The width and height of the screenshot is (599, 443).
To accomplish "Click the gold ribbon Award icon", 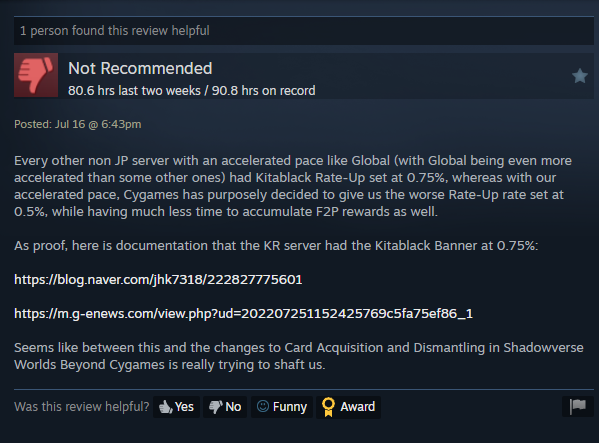I will click(x=328, y=407).
